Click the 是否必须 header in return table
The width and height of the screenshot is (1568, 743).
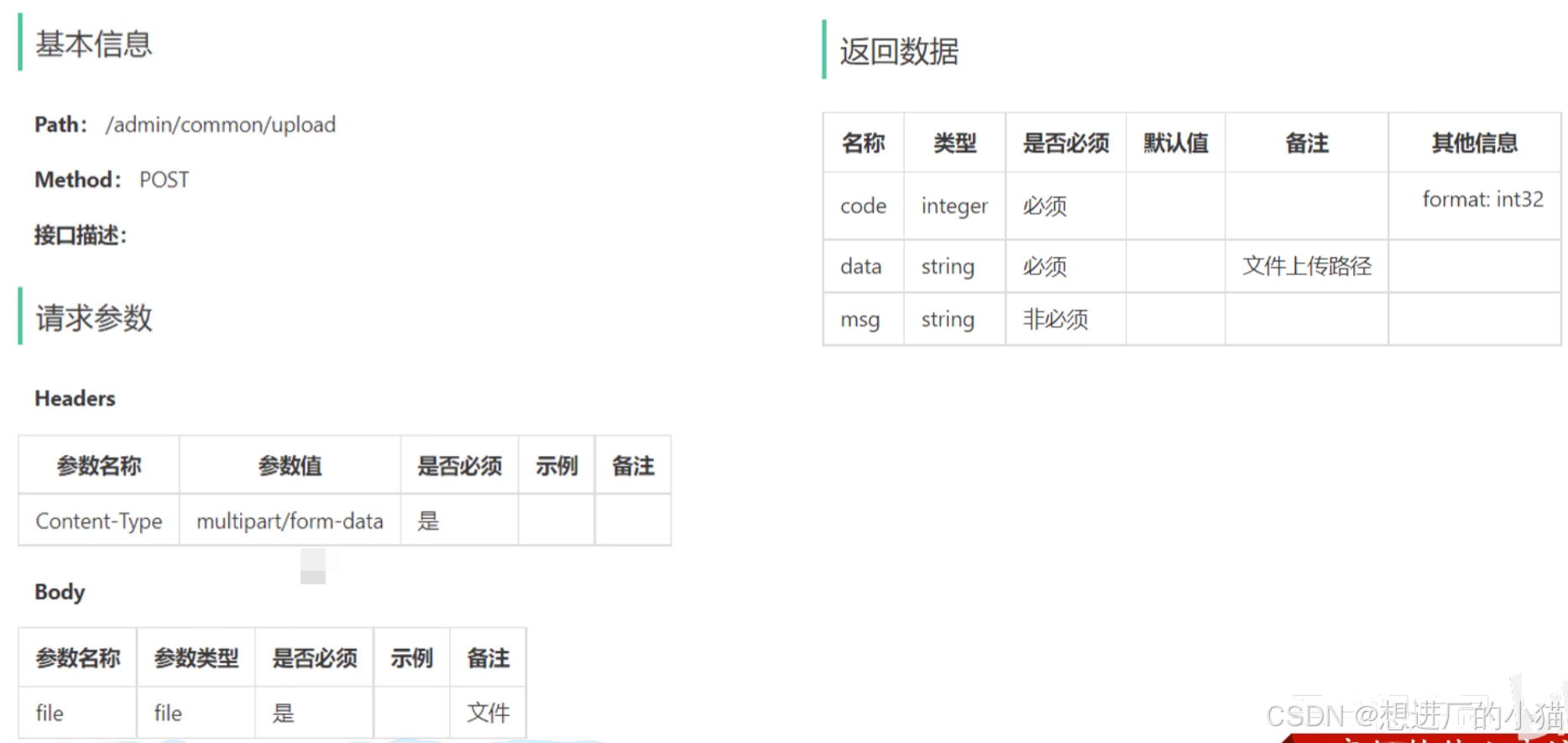[x=1066, y=143]
